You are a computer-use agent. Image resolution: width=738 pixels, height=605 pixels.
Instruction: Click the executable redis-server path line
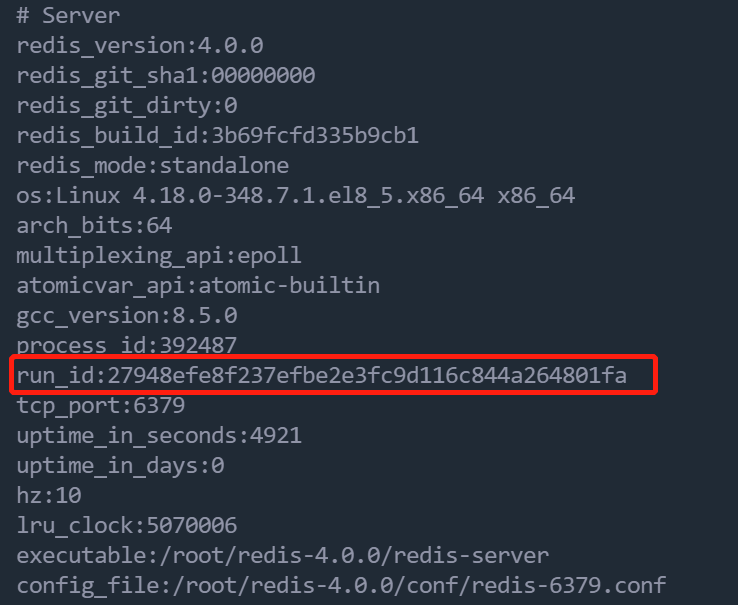pyautogui.click(x=282, y=556)
